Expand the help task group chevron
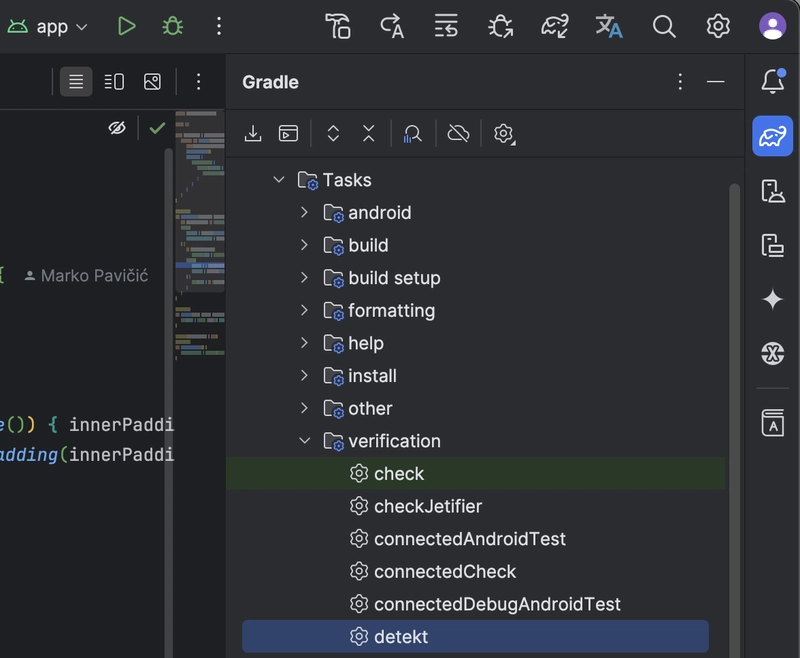The image size is (800, 658). pyautogui.click(x=304, y=343)
